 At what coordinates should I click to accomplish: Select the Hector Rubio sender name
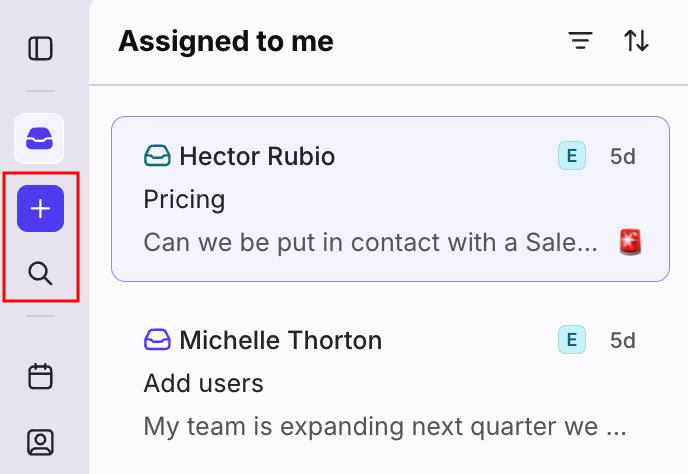tap(257, 156)
